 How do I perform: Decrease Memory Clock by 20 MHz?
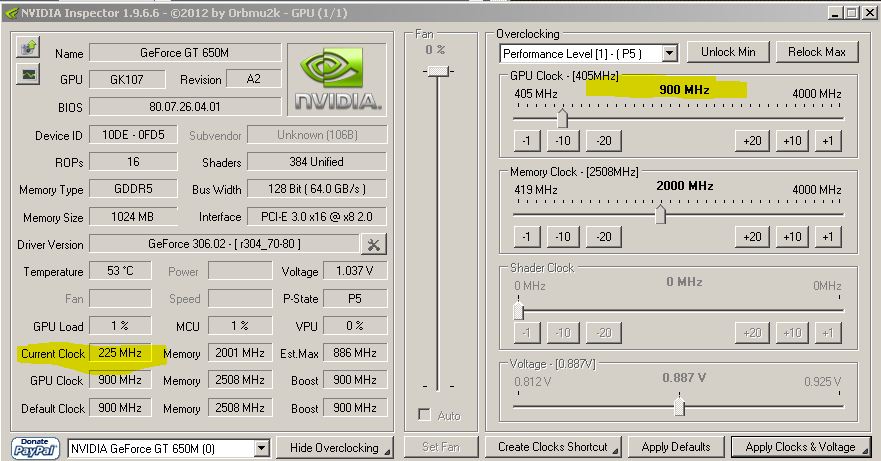(603, 237)
